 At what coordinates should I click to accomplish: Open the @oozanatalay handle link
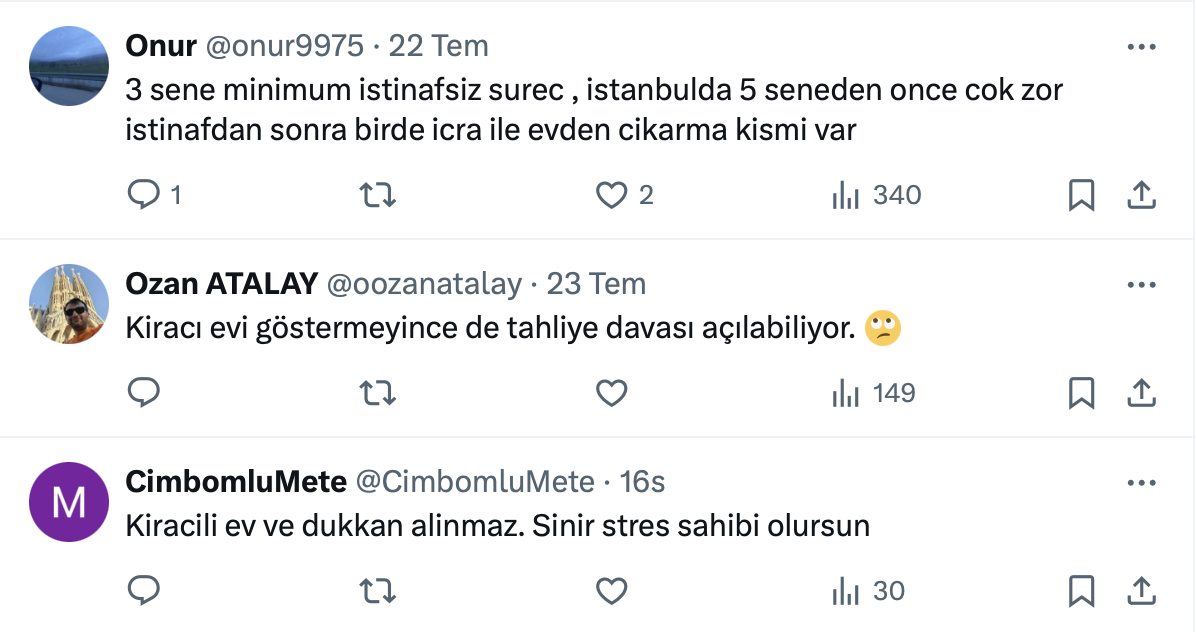point(424,284)
